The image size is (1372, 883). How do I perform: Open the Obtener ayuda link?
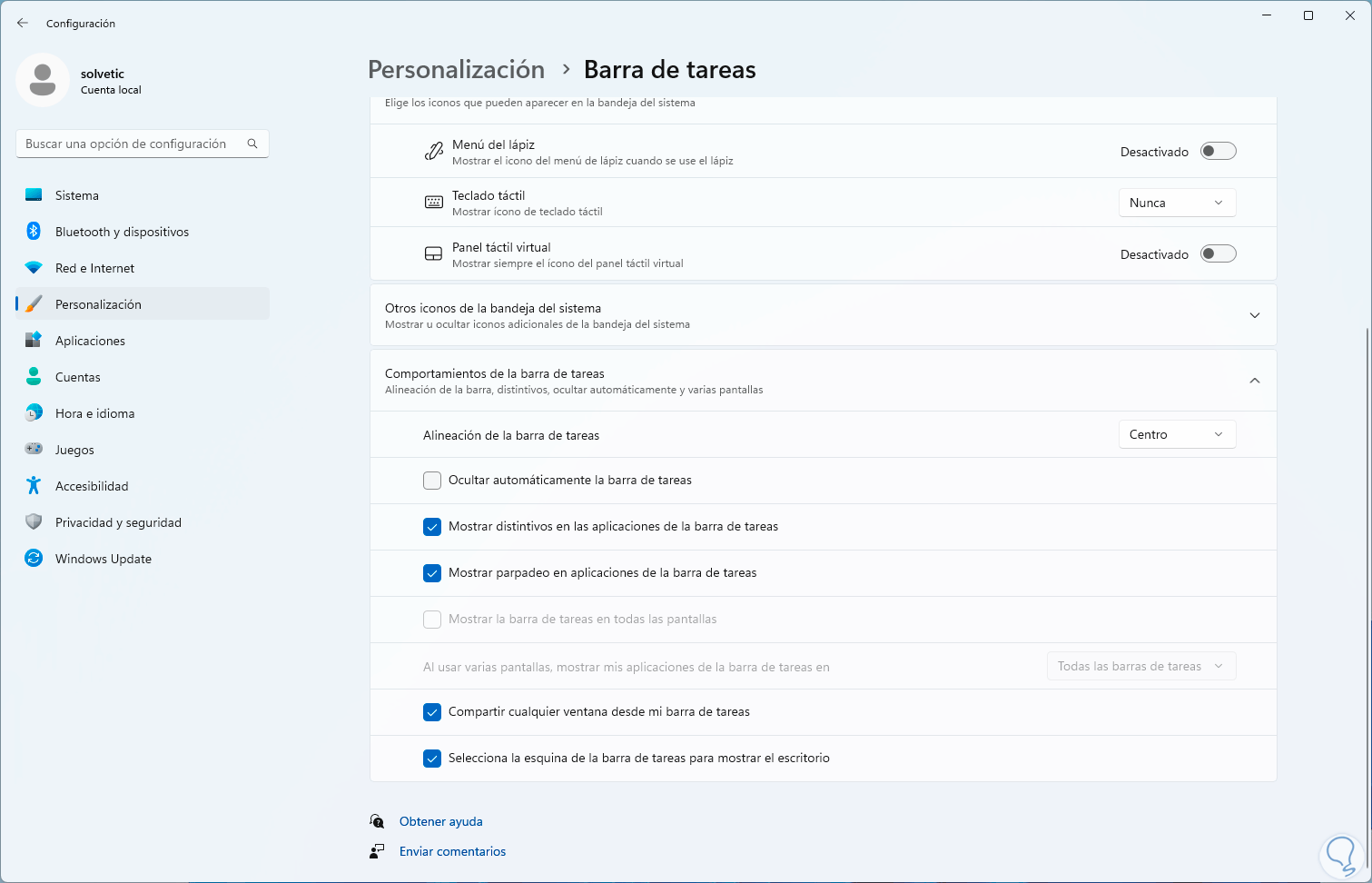(x=440, y=821)
